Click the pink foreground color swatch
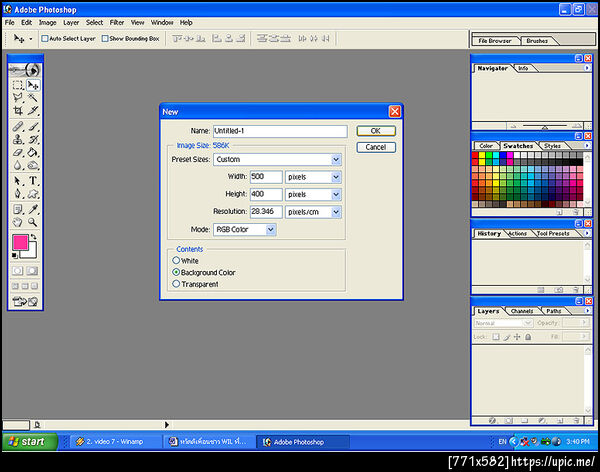This screenshot has height=472, width=600. point(20,242)
